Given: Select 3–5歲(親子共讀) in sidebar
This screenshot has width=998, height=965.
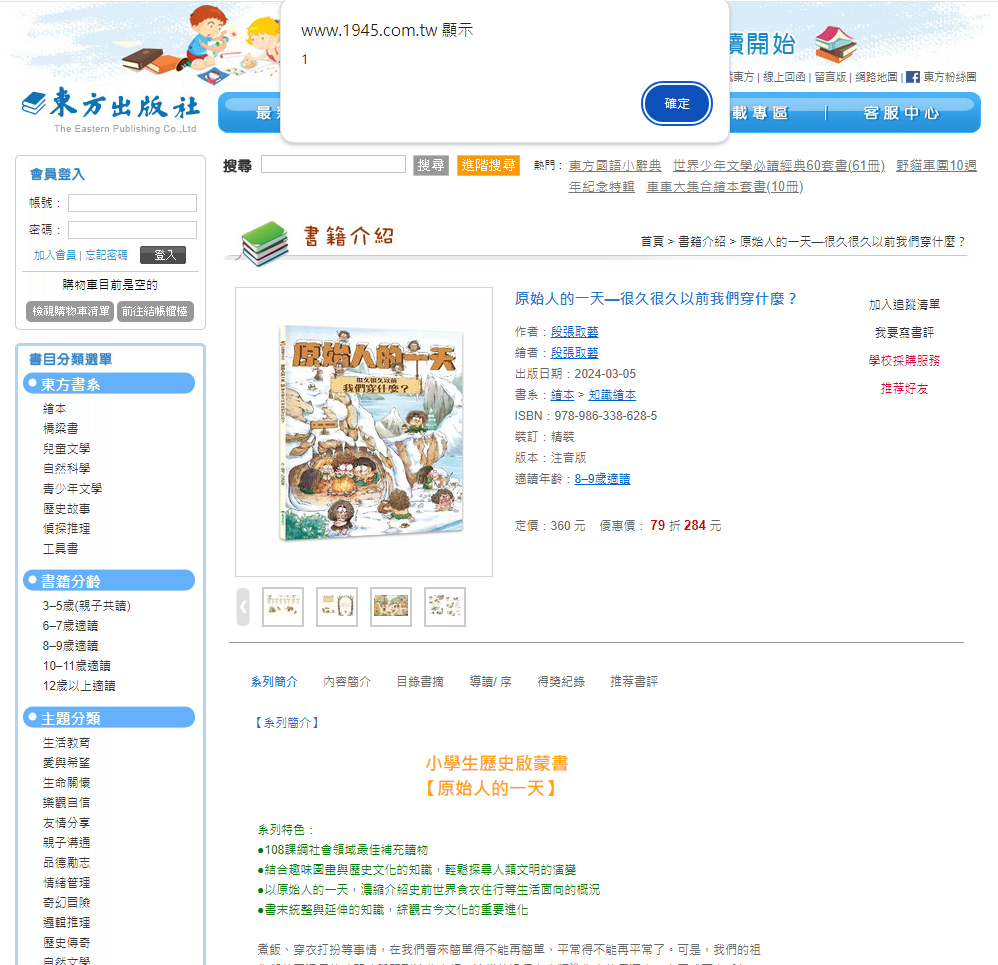Looking at the screenshot, I should coord(87,605).
